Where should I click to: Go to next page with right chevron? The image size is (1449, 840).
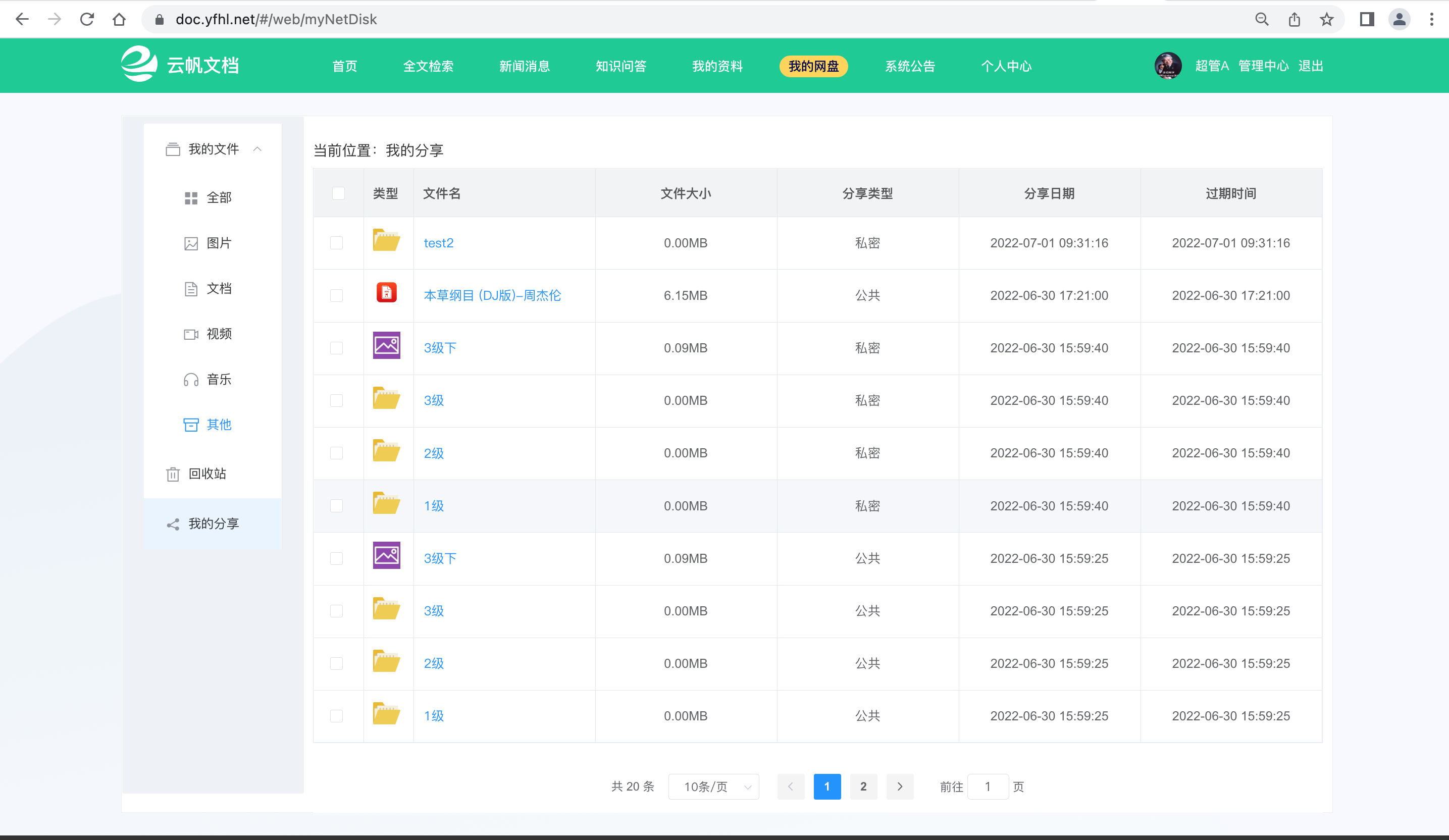(900, 786)
